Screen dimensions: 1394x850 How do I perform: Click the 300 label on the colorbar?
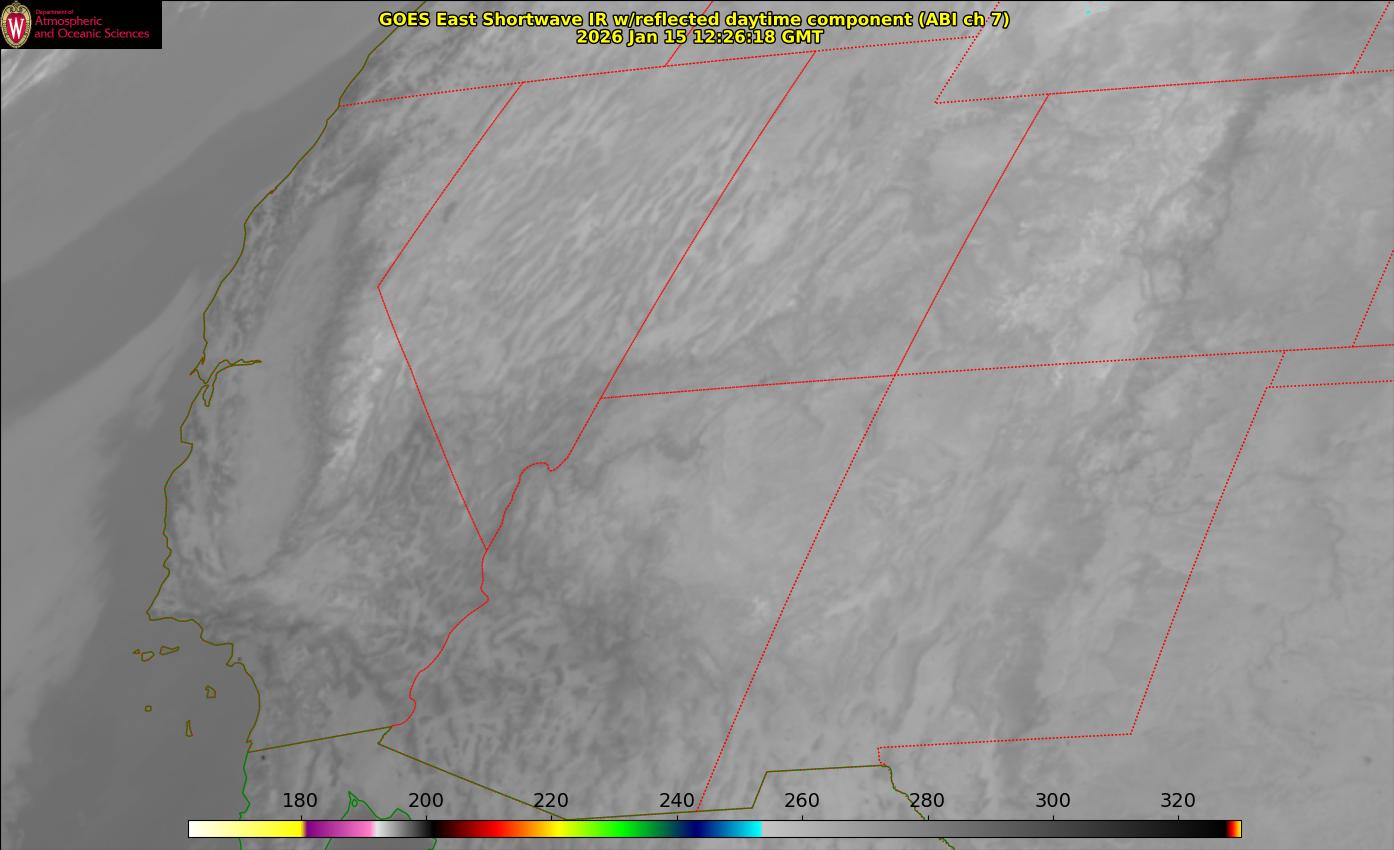tap(1053, 800)
